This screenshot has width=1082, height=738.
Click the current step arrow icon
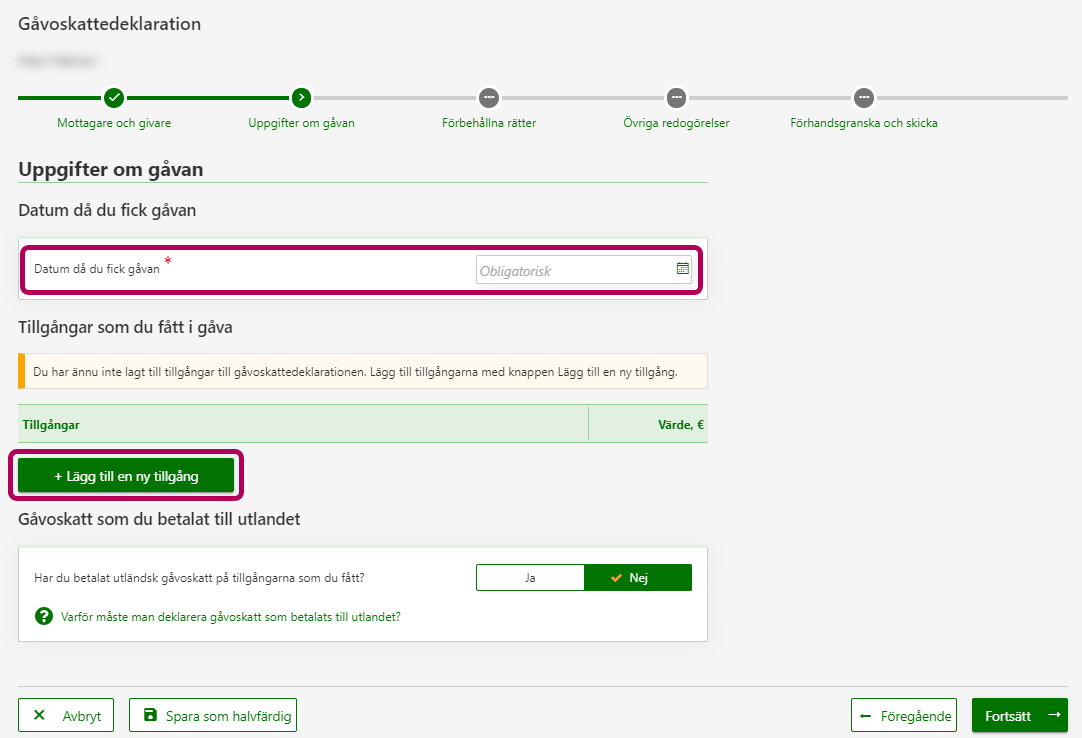coord(301,97)
